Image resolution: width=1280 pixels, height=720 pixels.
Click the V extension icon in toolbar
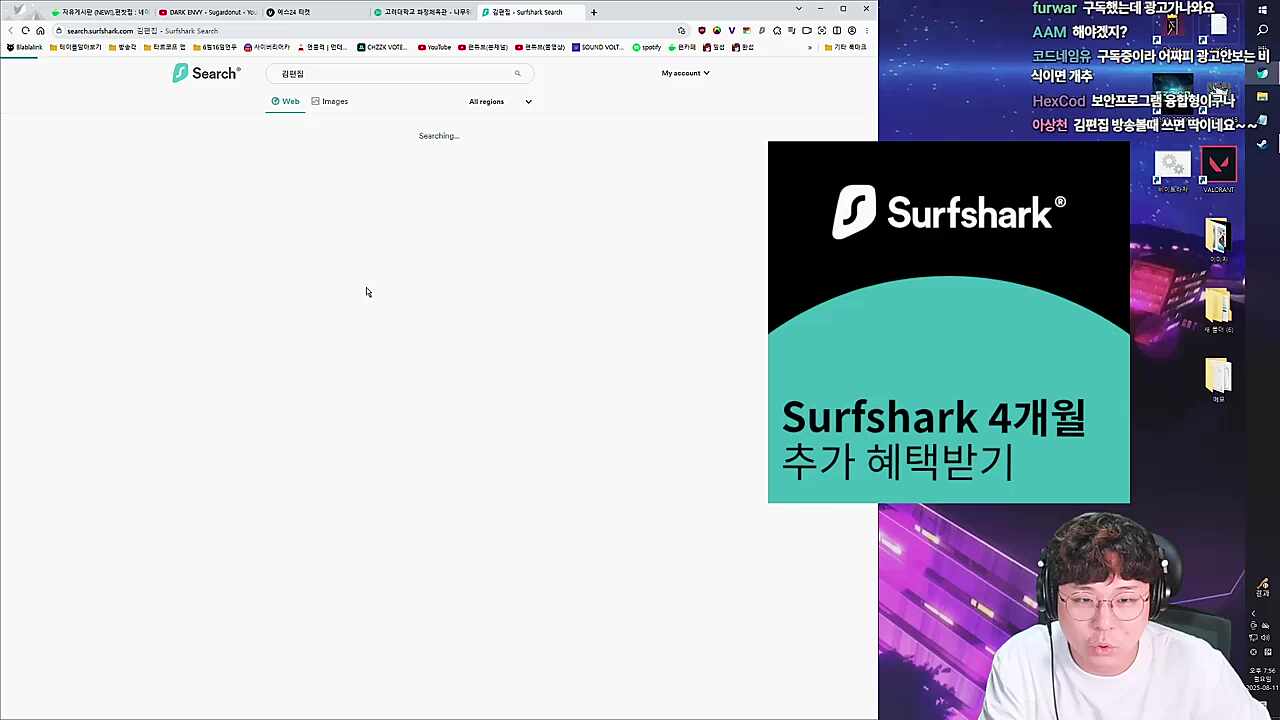pos(732,31)
